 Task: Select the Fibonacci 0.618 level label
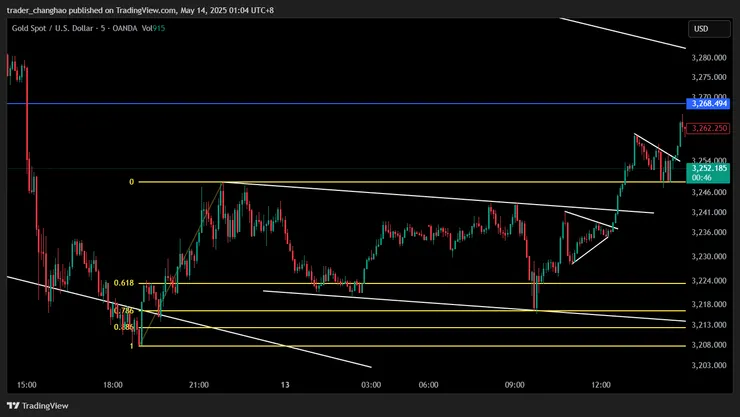point(124,283)
